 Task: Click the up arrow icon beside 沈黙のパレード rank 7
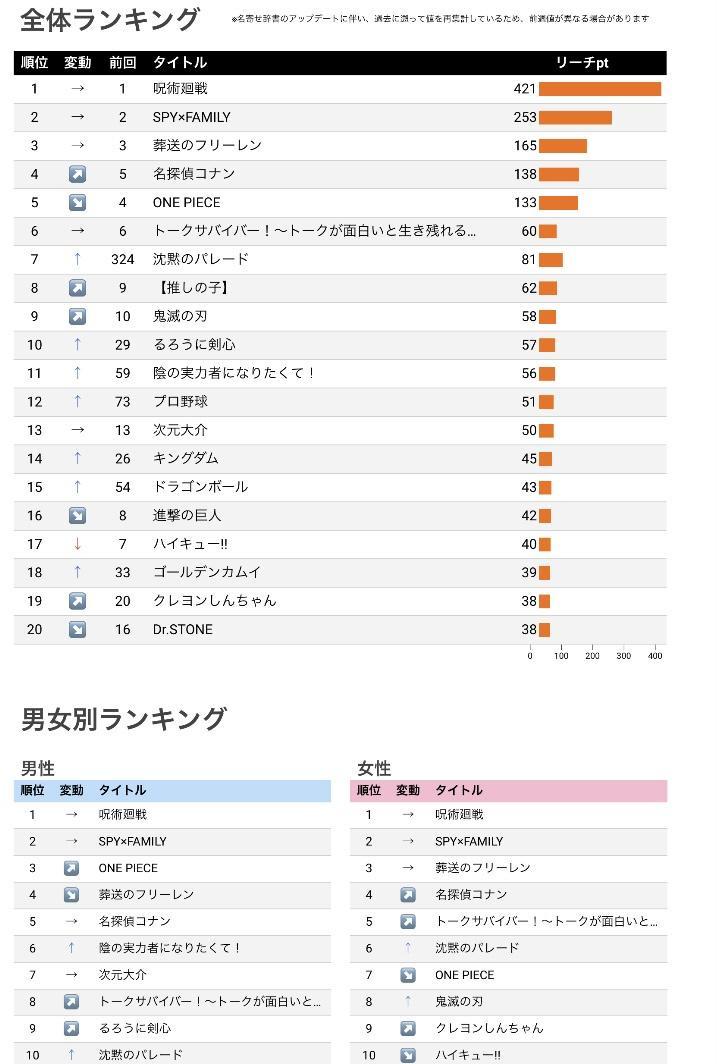click(x=77, y=259)
